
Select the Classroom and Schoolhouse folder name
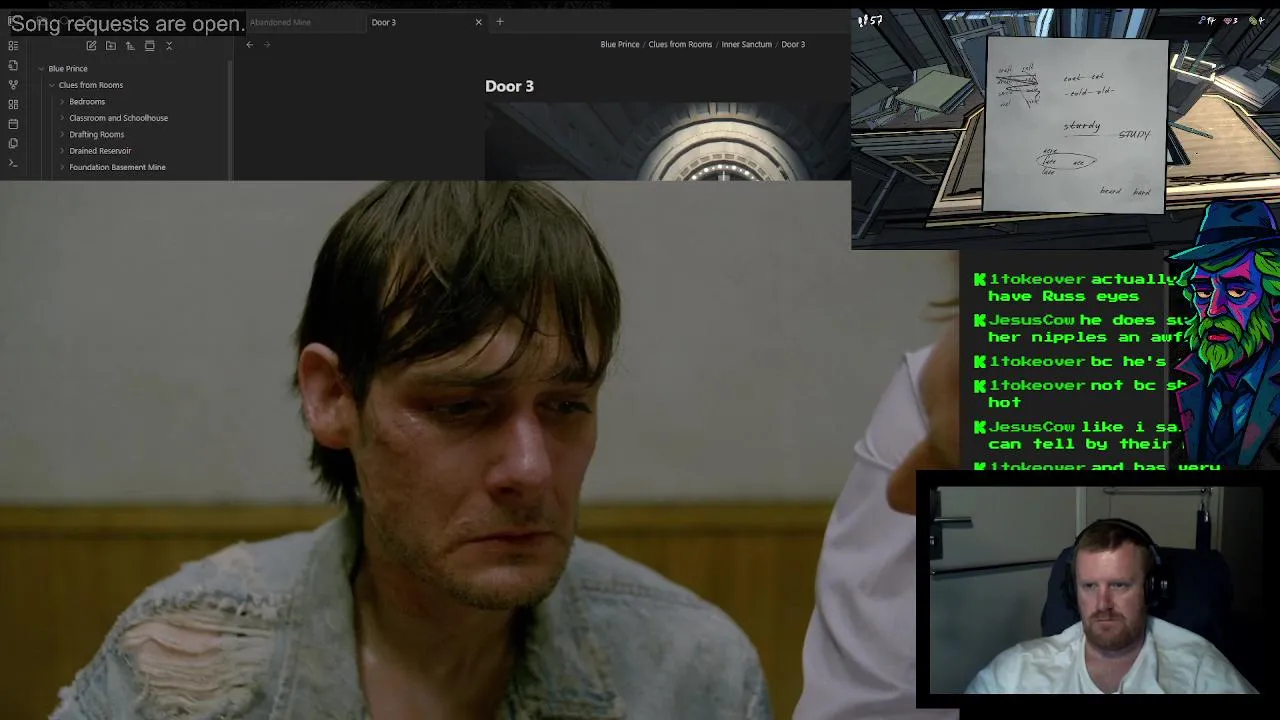[x=118, y=118]
